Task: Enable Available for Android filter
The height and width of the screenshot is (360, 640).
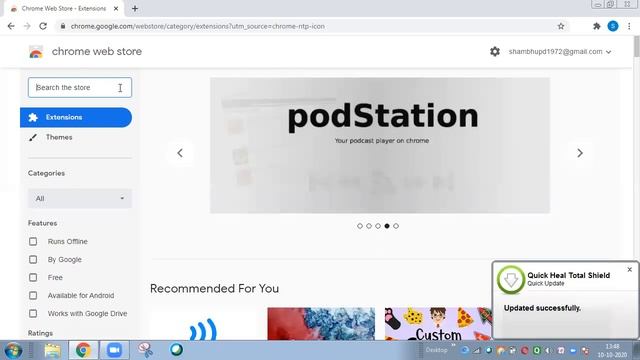Action: coord(33,296)
